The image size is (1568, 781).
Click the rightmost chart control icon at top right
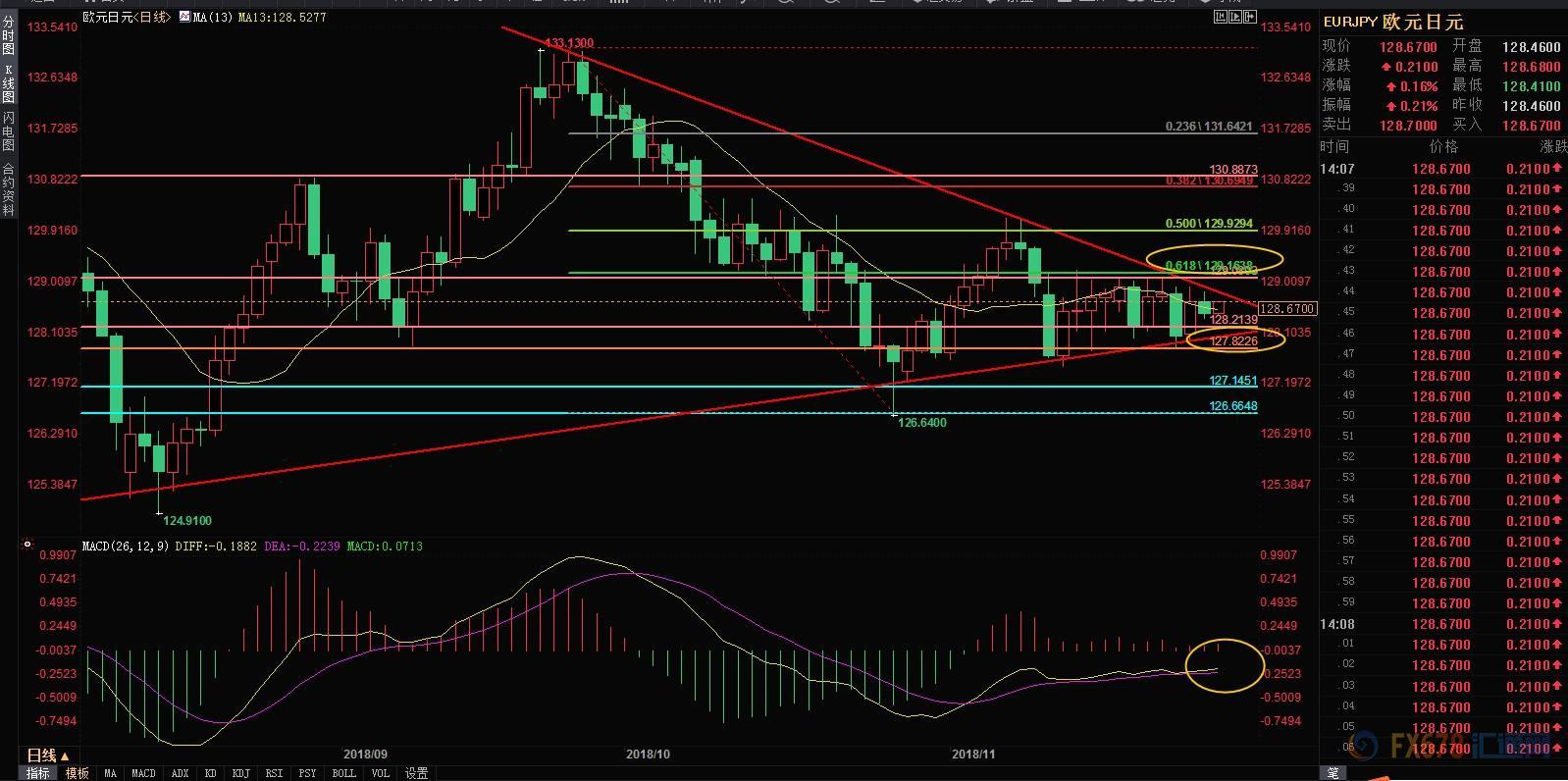tap(1249, 17)
